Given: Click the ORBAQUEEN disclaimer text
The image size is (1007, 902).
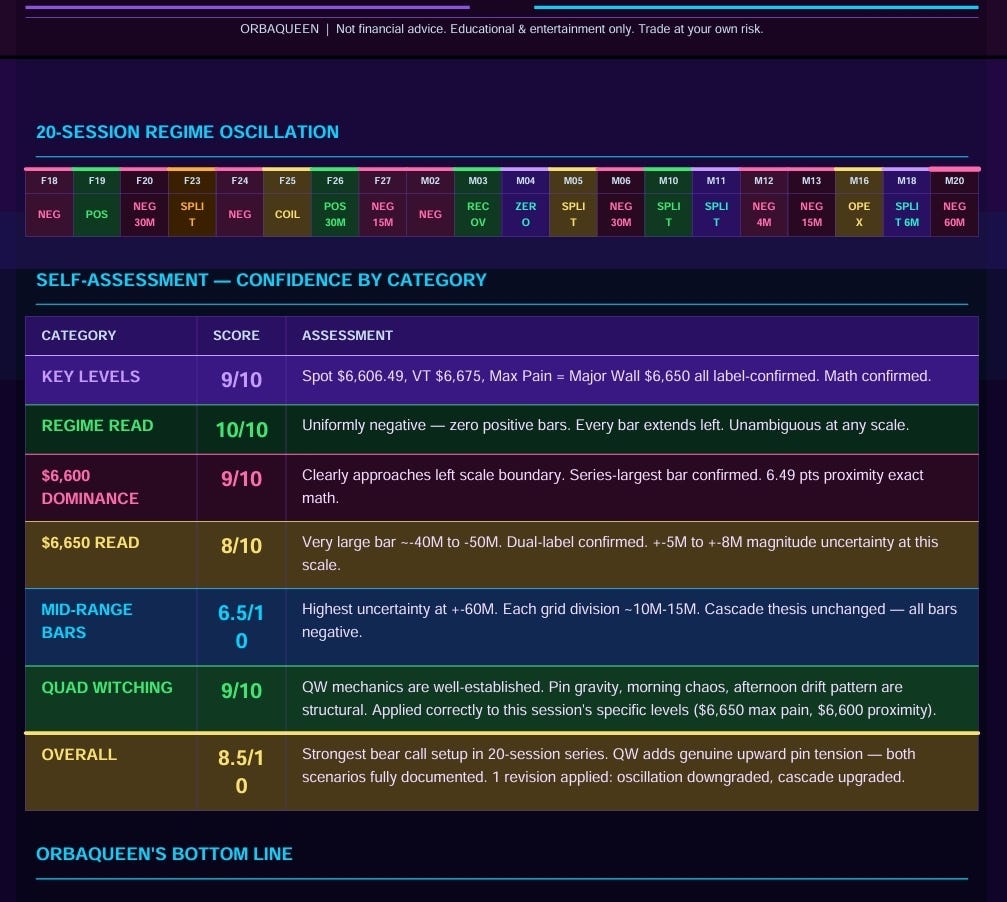Looking at the screenshot, I should pos(502,29).
